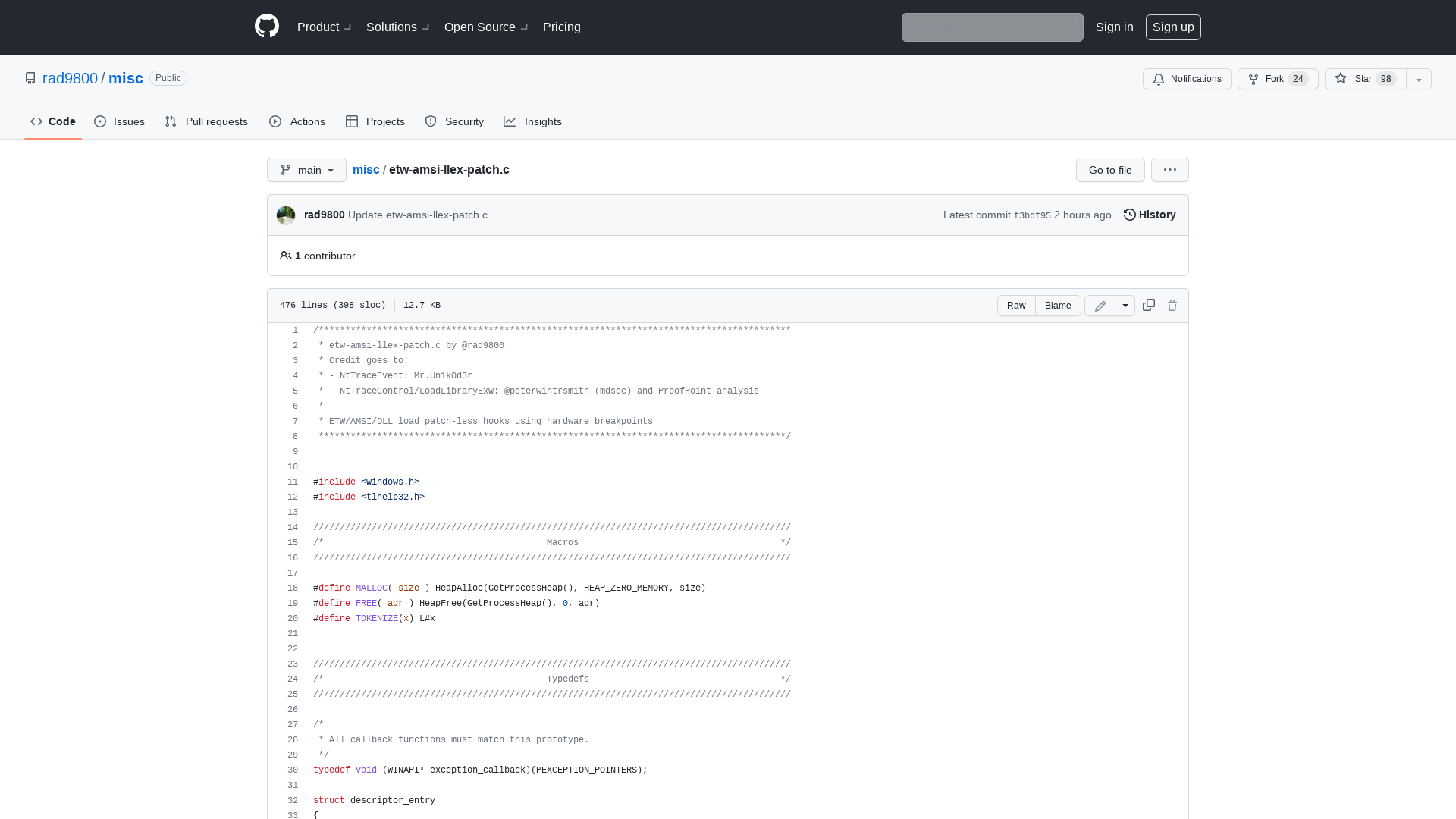Open commit Update etw-amsi-llex-patch.c
This screenshot has width=1456, height=819.
(417, 215)
